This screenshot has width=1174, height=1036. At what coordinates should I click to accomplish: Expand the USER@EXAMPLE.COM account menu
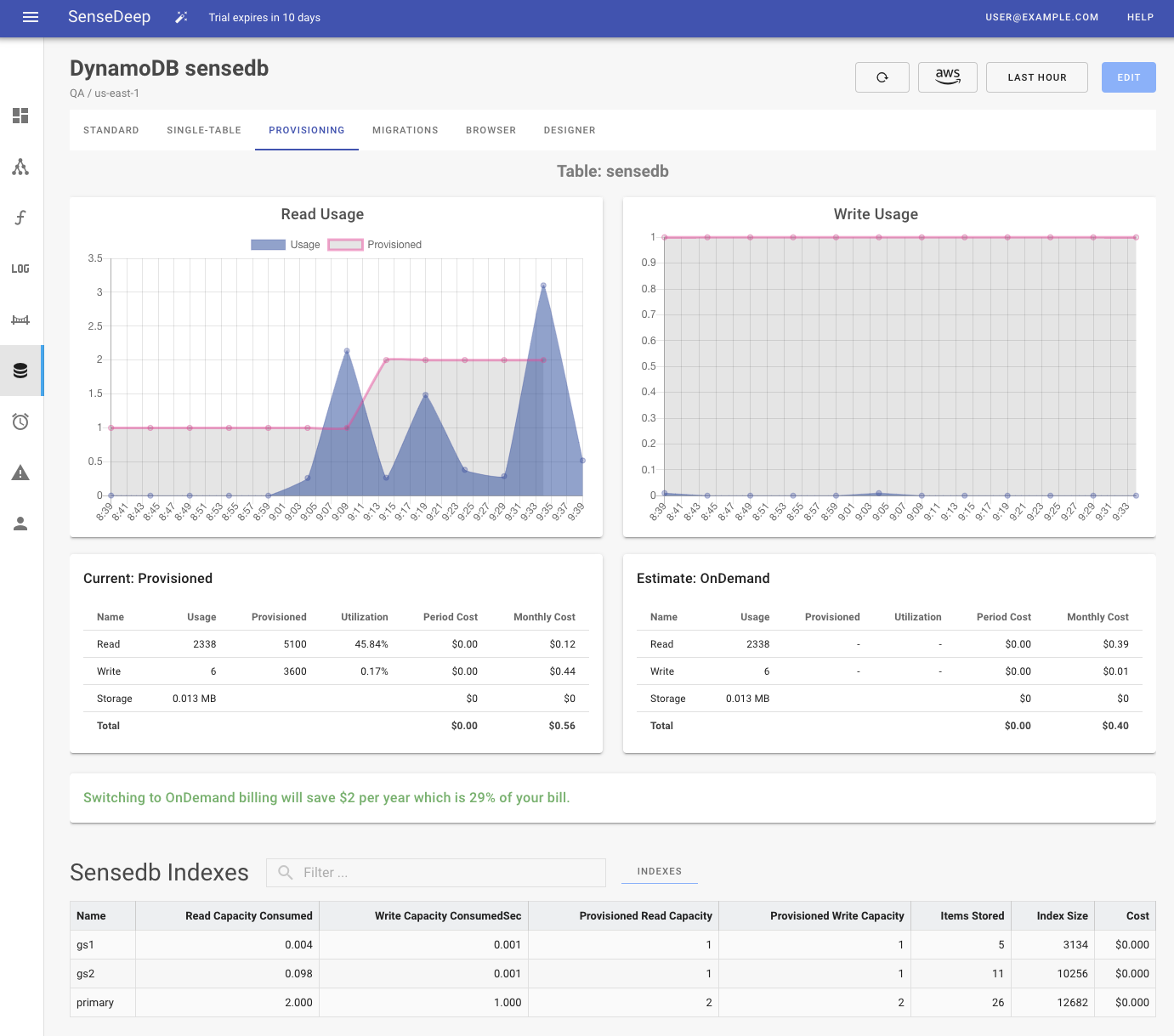pyautogui.click(x=1042, y=17)
